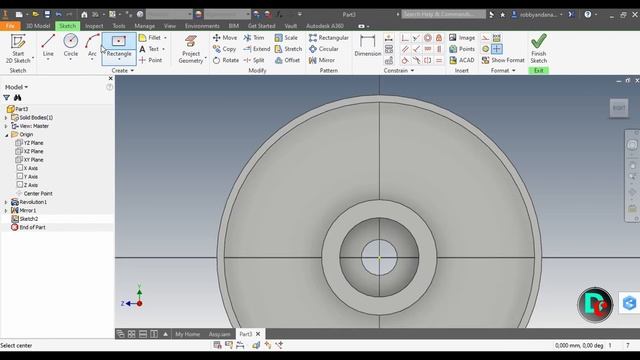Click Show Format button
This screenshot has height=360, width=640.
[x=503, y=60]
